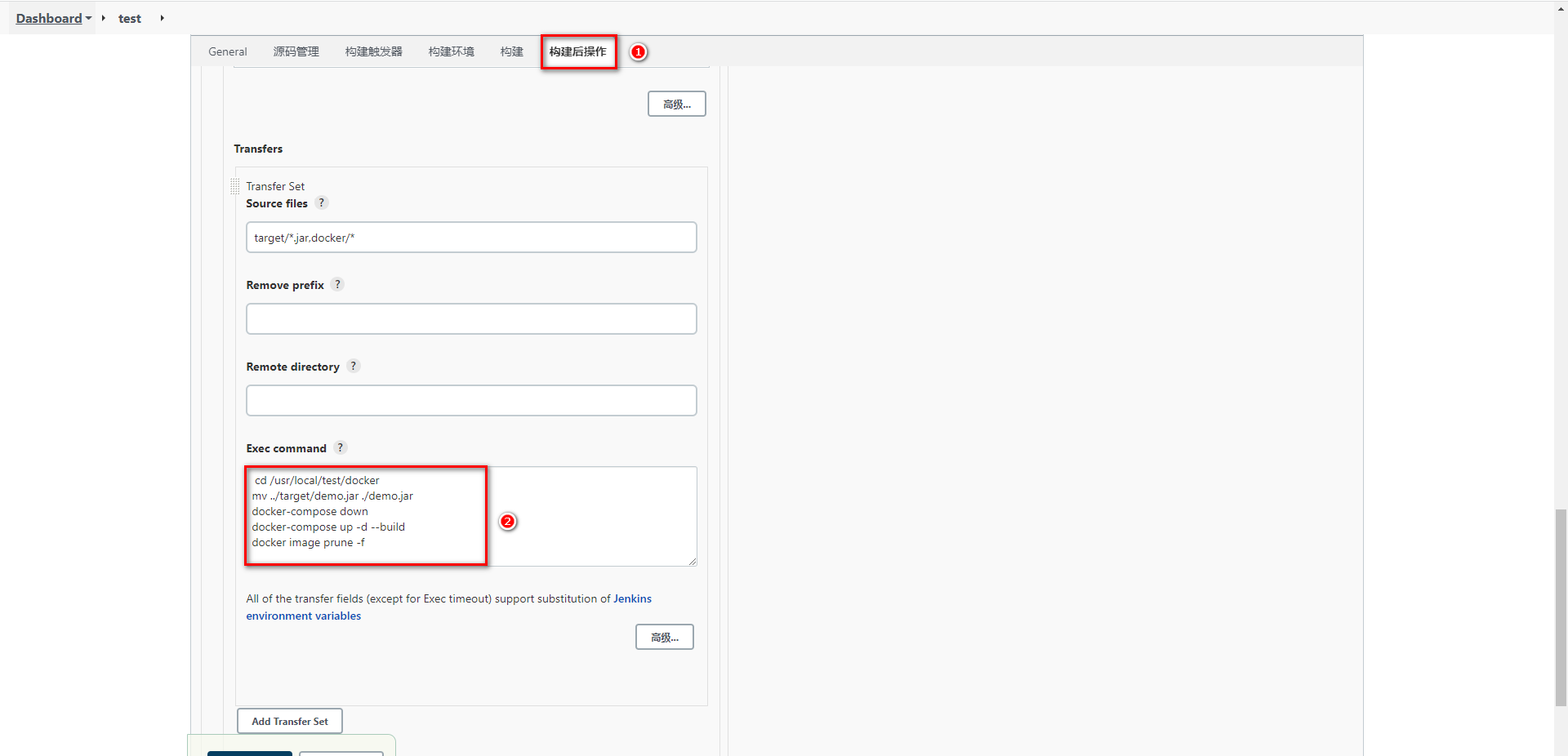This screenshot has height=756, width=1568.
Task: Switch to the 构建后操作 tab
Action: click(x=578, y=51)
